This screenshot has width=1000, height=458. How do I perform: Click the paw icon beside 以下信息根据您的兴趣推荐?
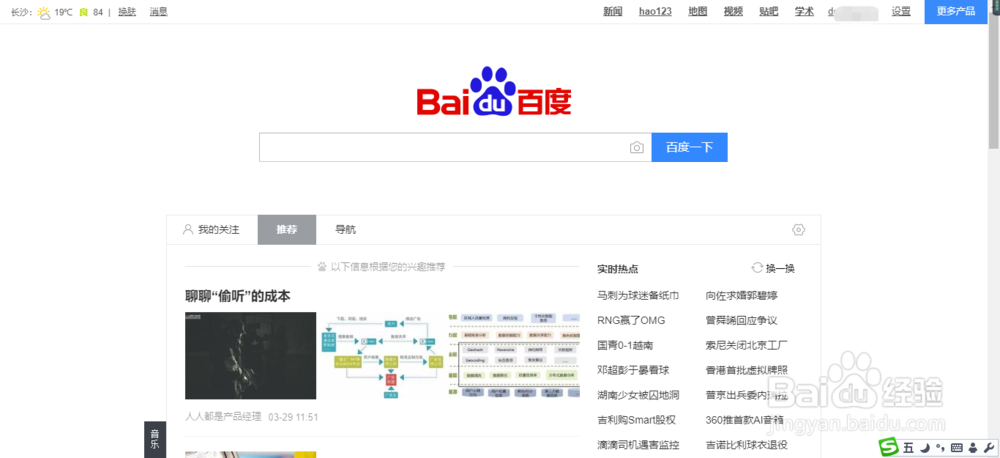[x=322, y=267]
